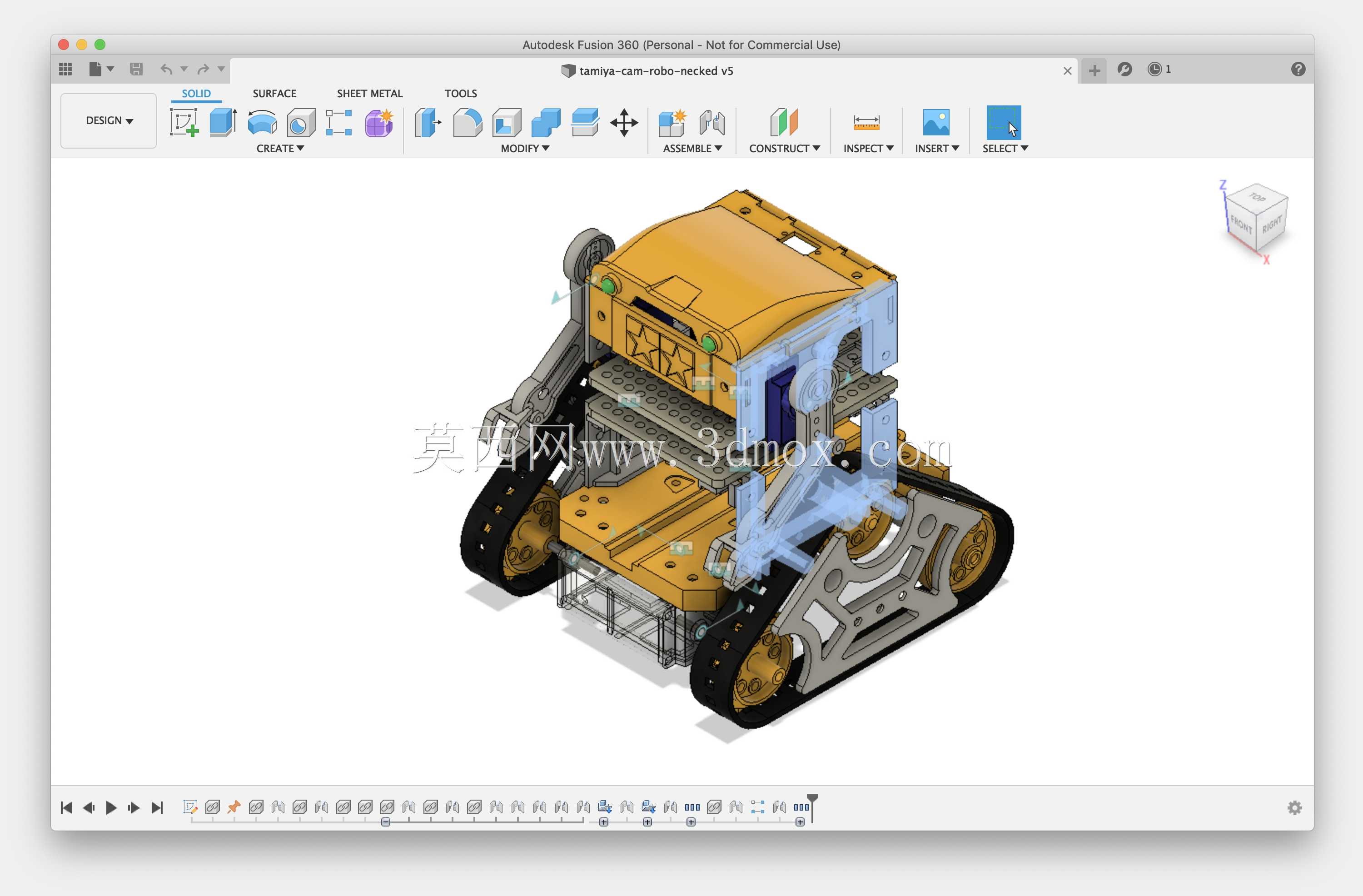Image resolution: width=1363 pixels, height=896 pixels.
Task: Choose the Rectangular Pattern tool in toolbar
Action: (x=339, y=123)
